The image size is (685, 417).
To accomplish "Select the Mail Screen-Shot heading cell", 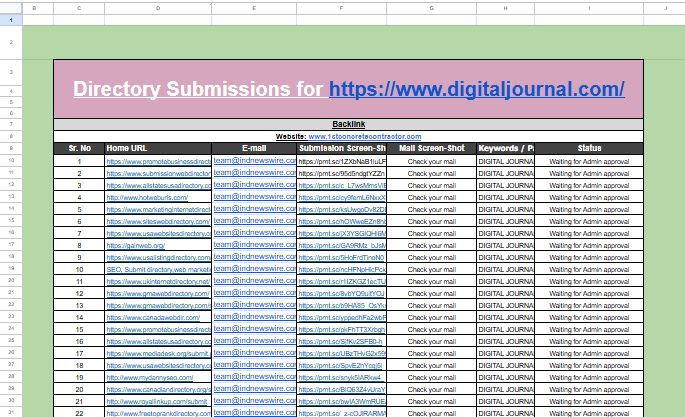I will pos(432,148).
